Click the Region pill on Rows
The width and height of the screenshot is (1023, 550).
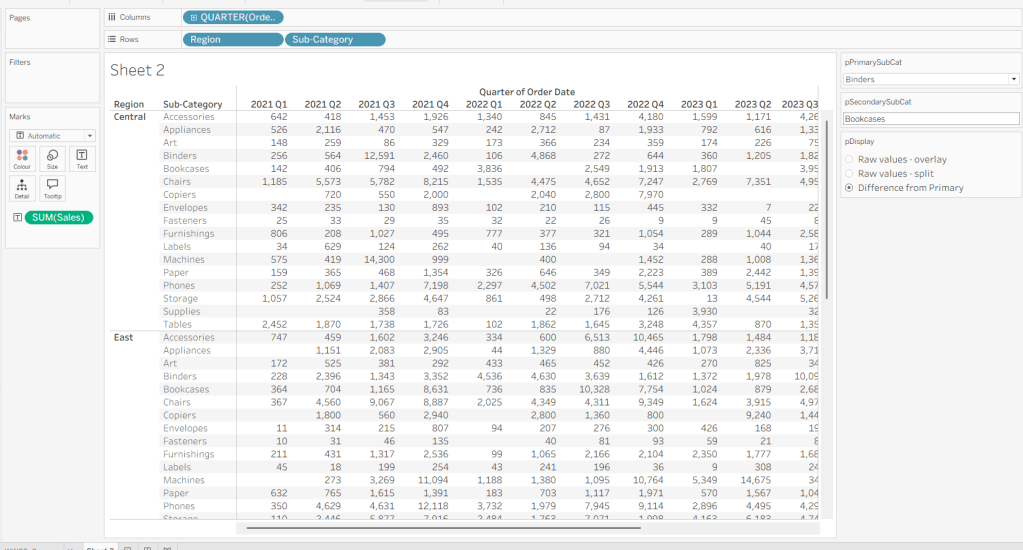pos(232,39)
